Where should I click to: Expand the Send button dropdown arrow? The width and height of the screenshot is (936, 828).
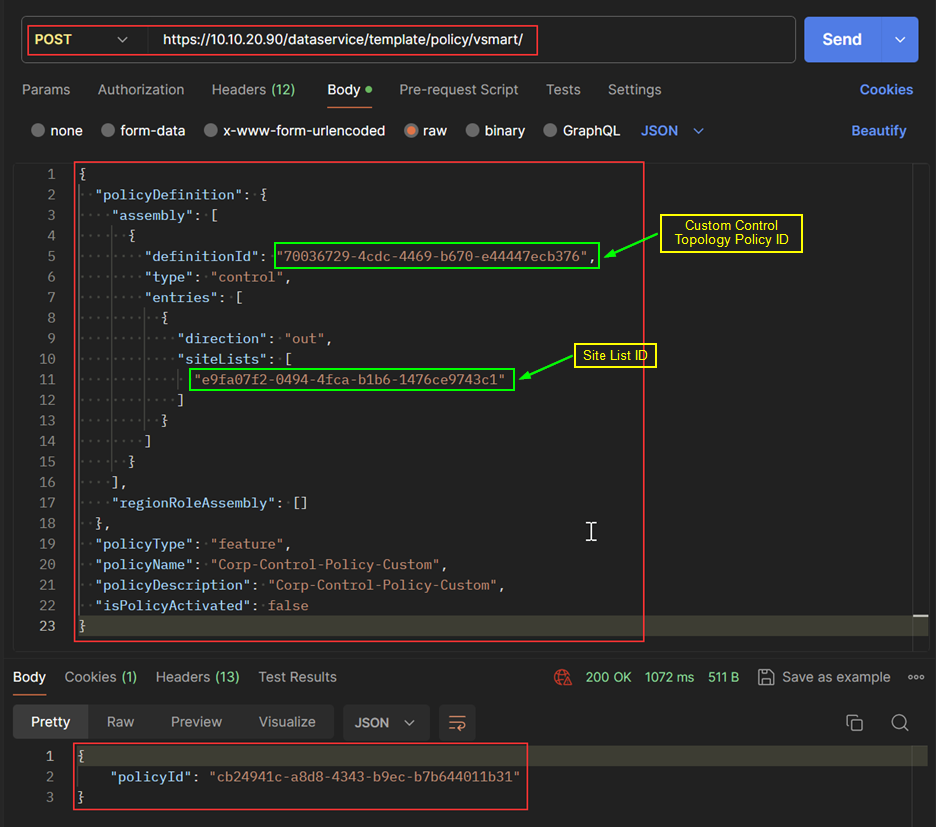(x=900, y=40)
